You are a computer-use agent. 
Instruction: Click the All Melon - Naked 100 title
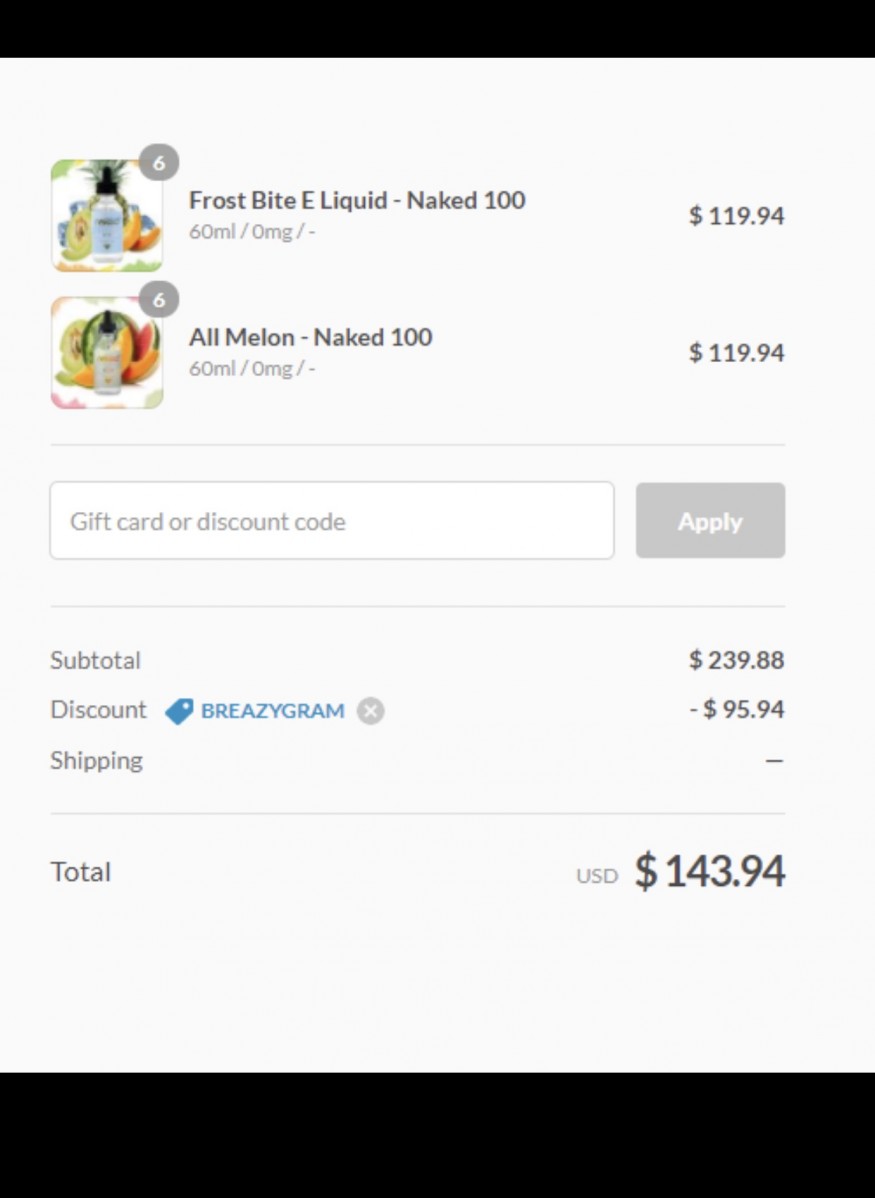tap(310, 337)
